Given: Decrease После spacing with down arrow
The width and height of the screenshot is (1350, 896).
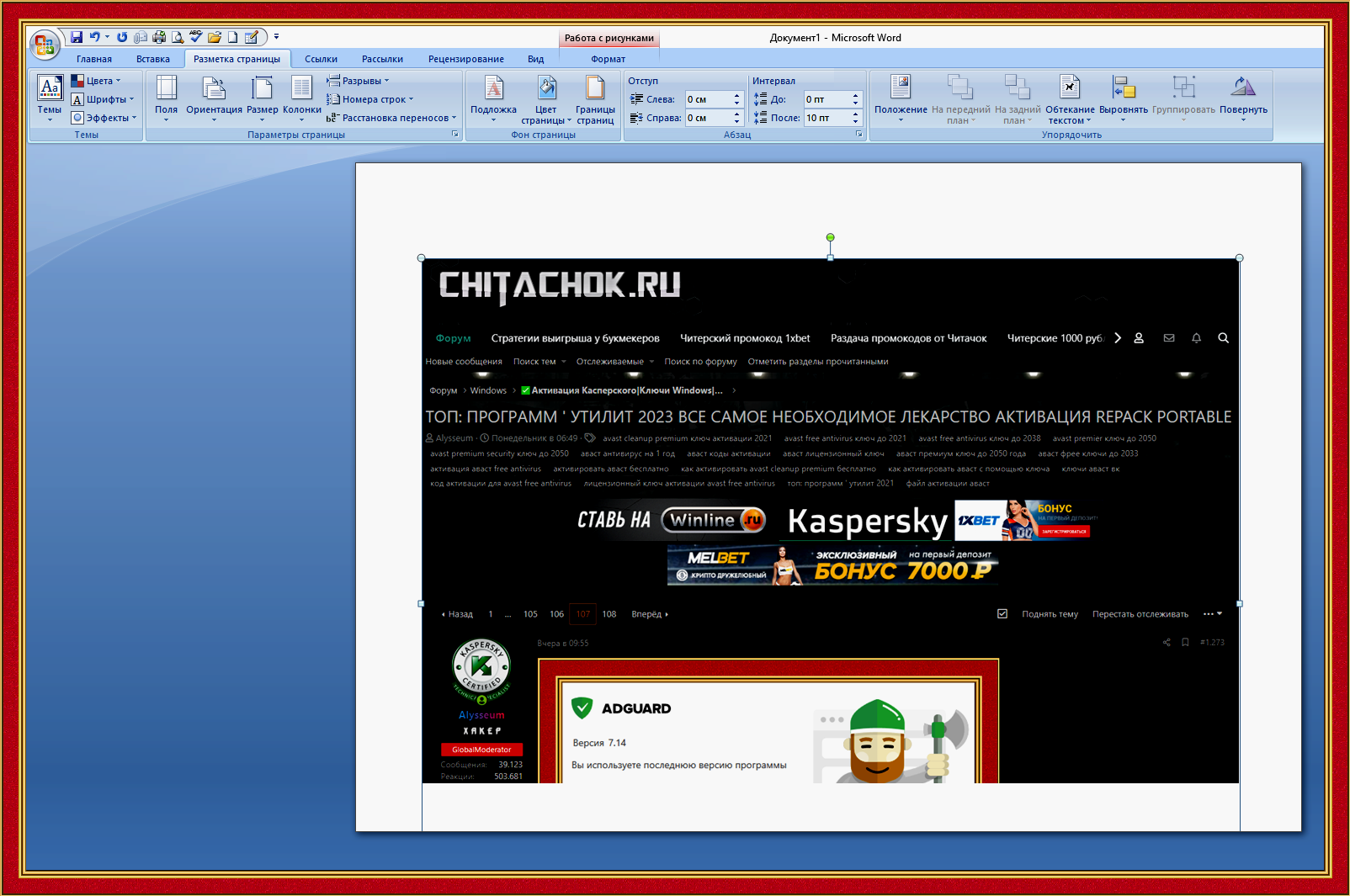Looking at the screenshot, I should tap(856, 122).
